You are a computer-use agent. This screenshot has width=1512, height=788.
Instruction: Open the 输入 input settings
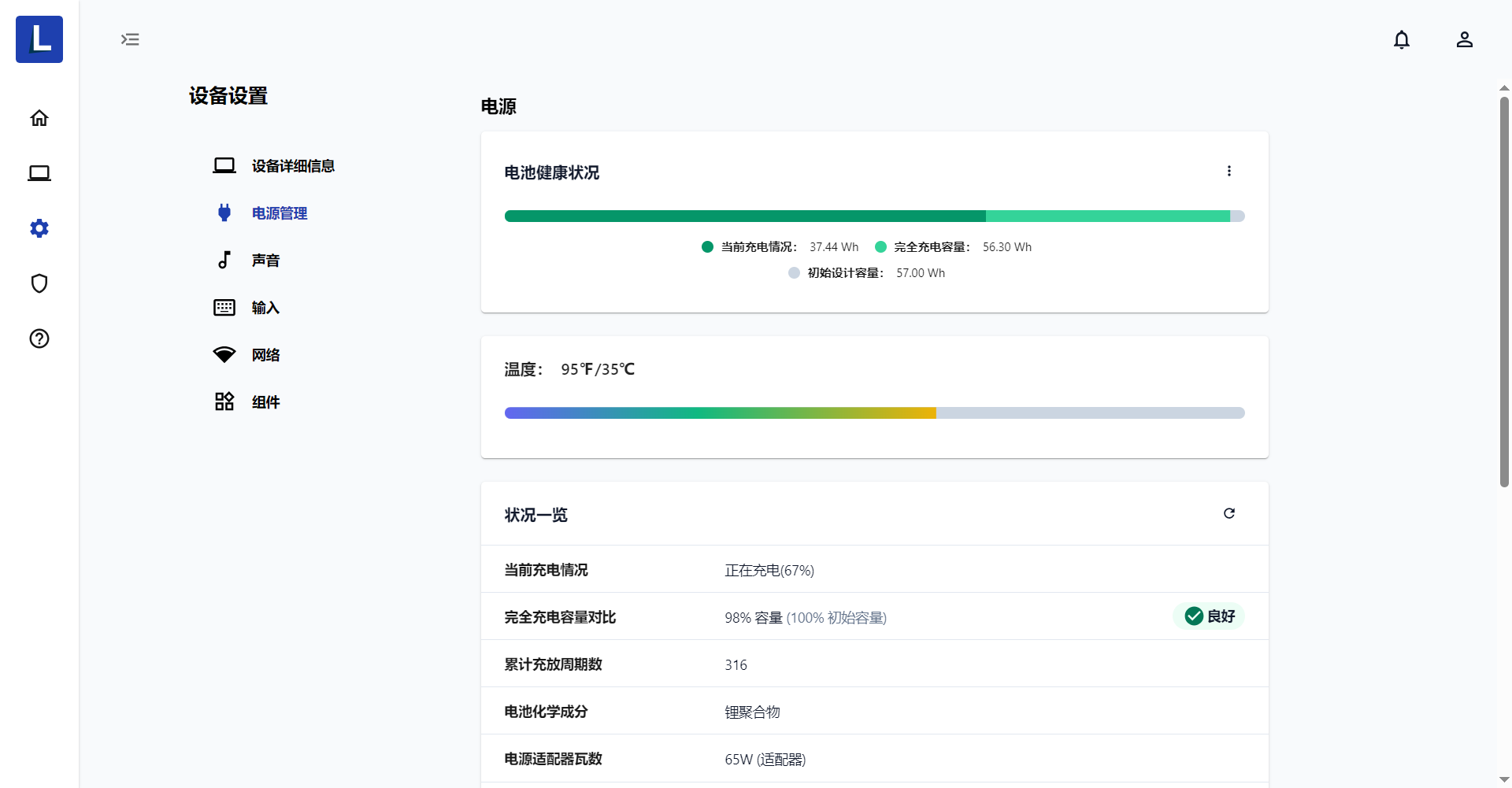[265, 308]
